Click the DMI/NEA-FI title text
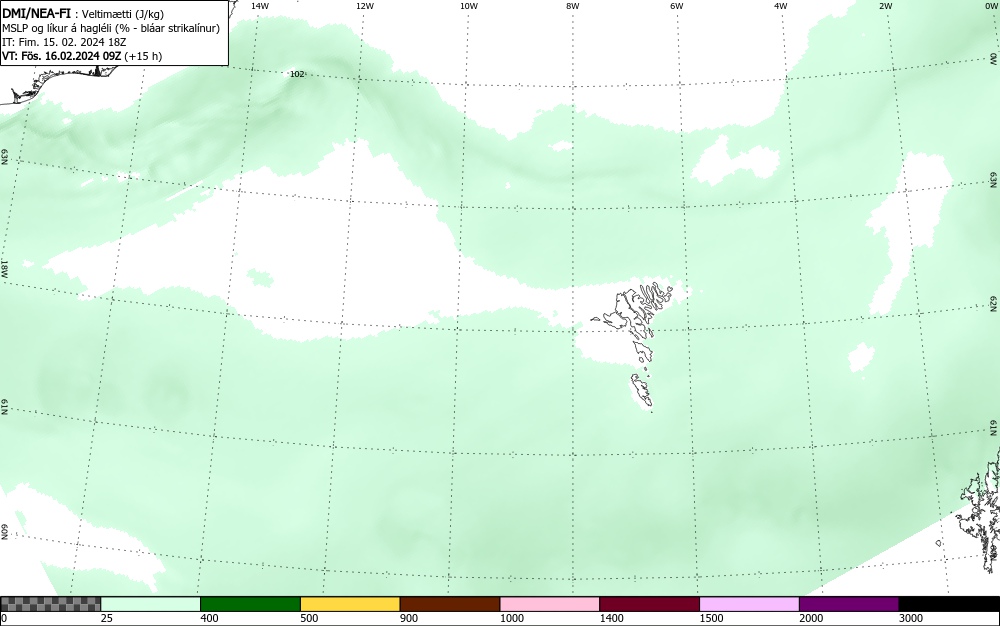 point(36,13)
